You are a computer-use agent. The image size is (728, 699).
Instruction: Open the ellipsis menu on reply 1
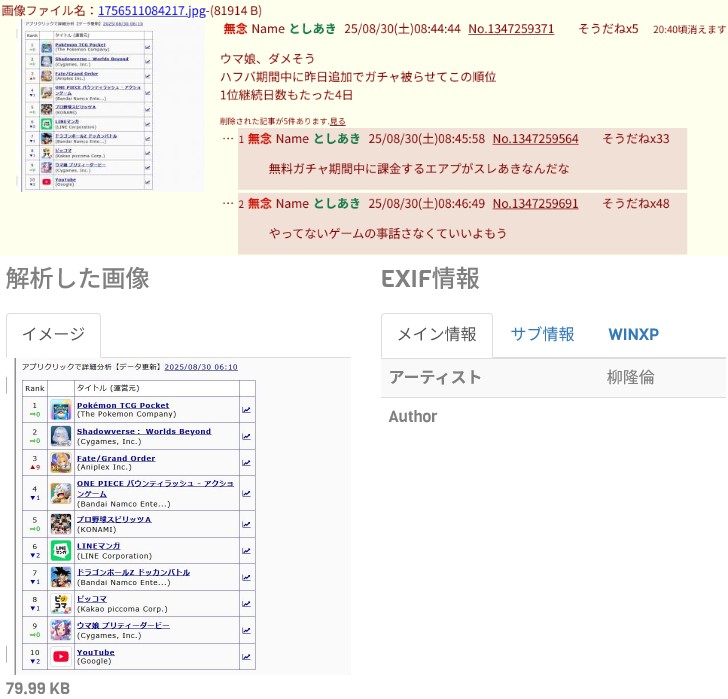pyautogui.click(x=227, y=138)
